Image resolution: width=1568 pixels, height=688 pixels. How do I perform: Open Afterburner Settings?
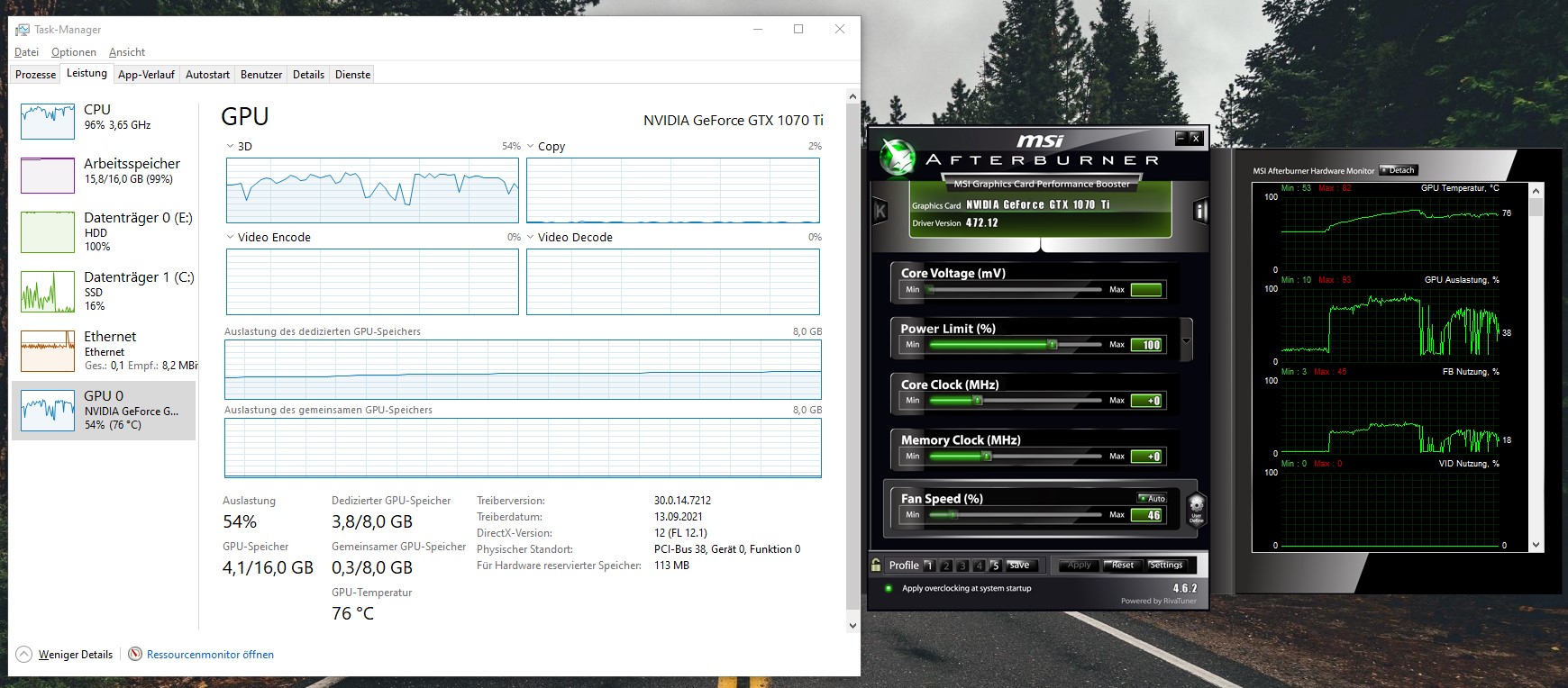pos(1166,566)
